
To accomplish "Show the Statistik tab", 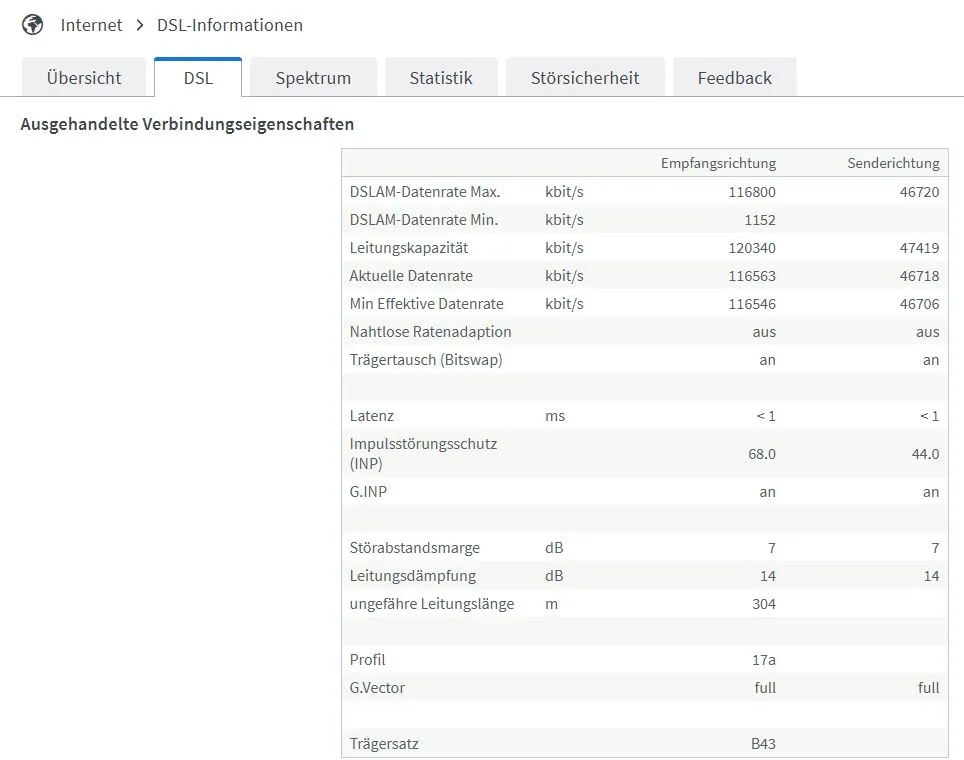I will (x=441, y=78).
